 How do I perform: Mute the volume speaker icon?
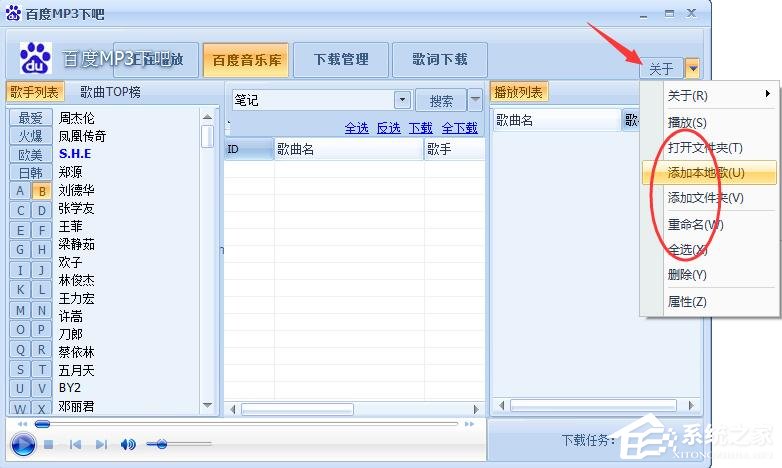(128, 444)
